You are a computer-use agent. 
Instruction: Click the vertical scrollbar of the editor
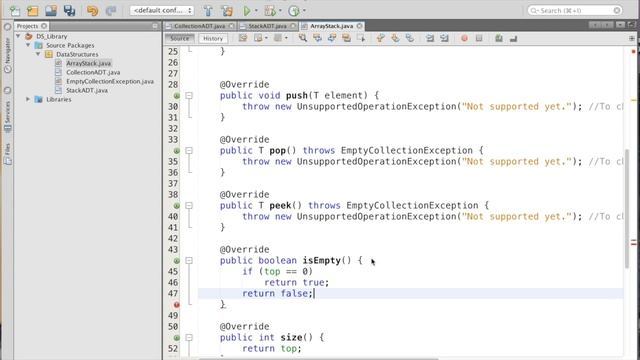pyautogui.click(x=627, y=208)
